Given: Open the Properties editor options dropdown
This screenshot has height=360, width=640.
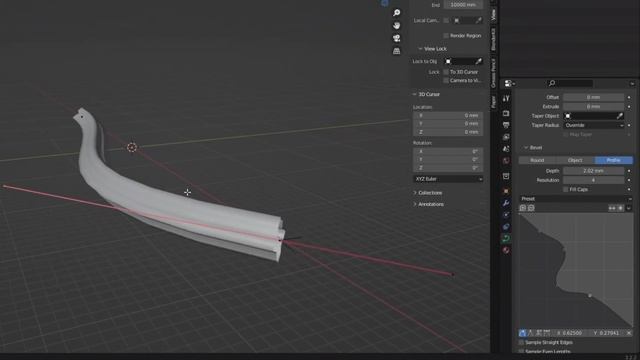Looking at the screenshot, I should coord(632,83).
